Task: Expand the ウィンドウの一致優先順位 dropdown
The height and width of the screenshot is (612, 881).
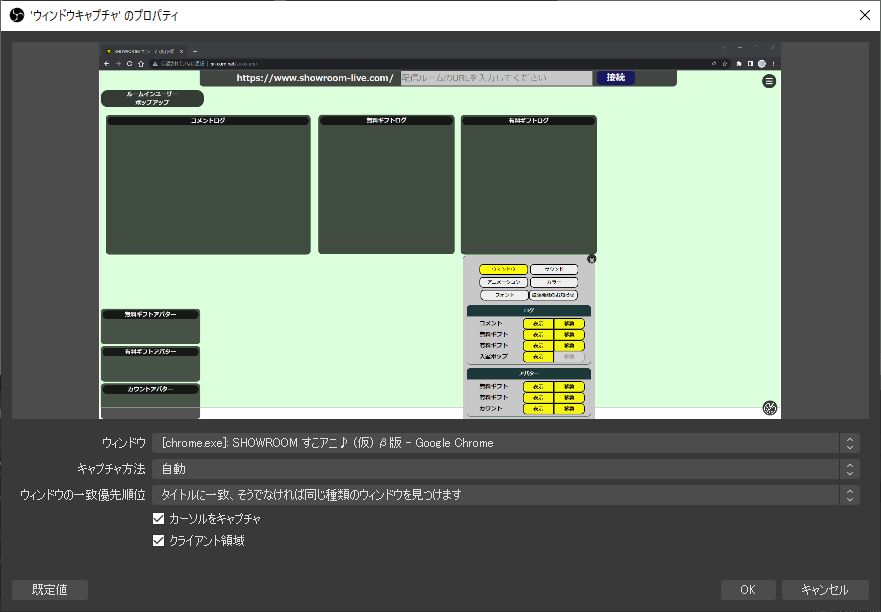Action: click(506, 495)
